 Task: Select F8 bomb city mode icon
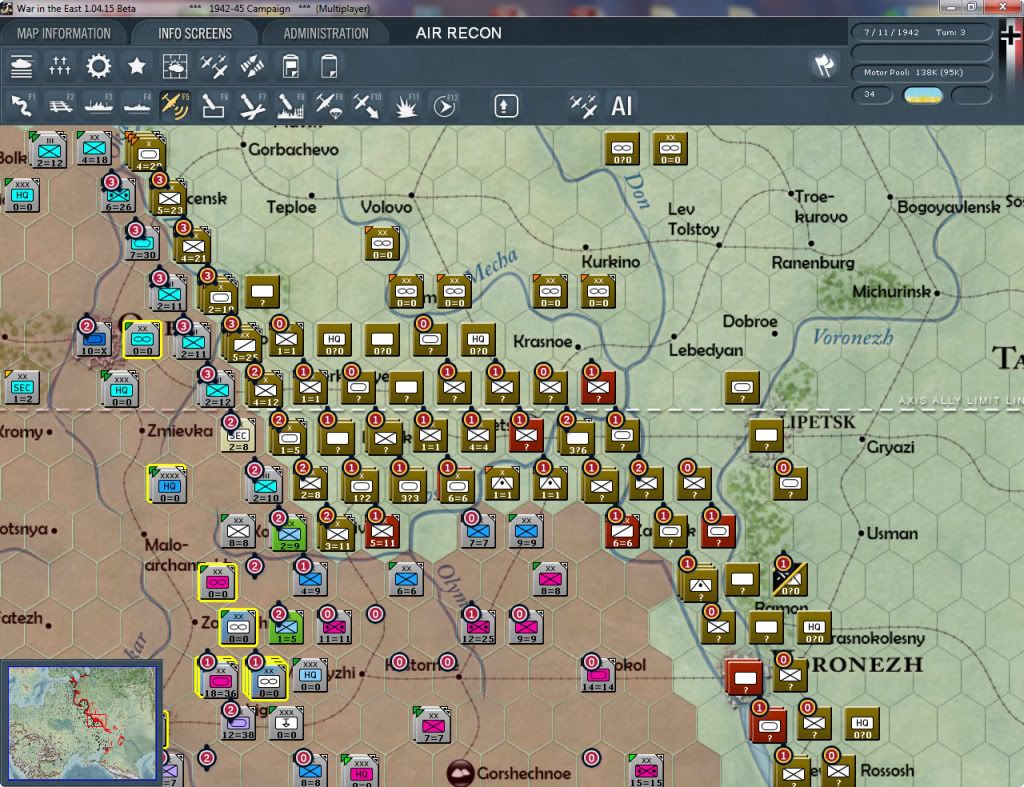(x=291, y=106)
